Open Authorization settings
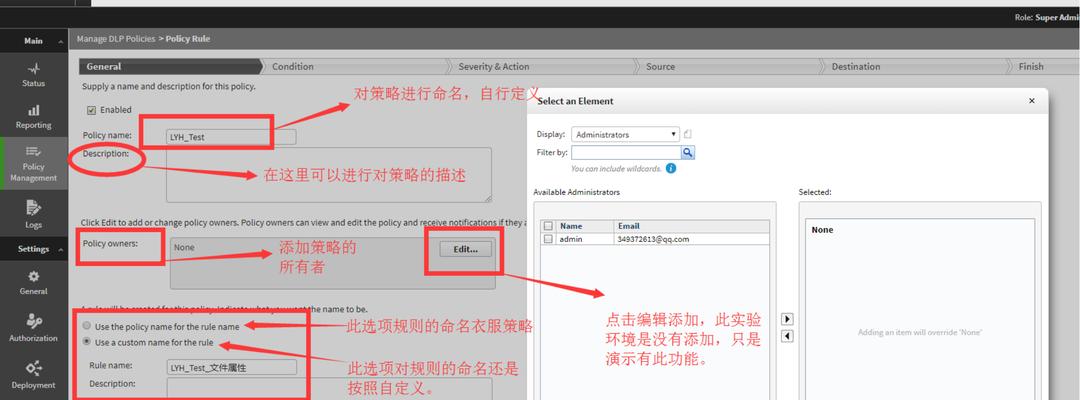 (33, 328)
